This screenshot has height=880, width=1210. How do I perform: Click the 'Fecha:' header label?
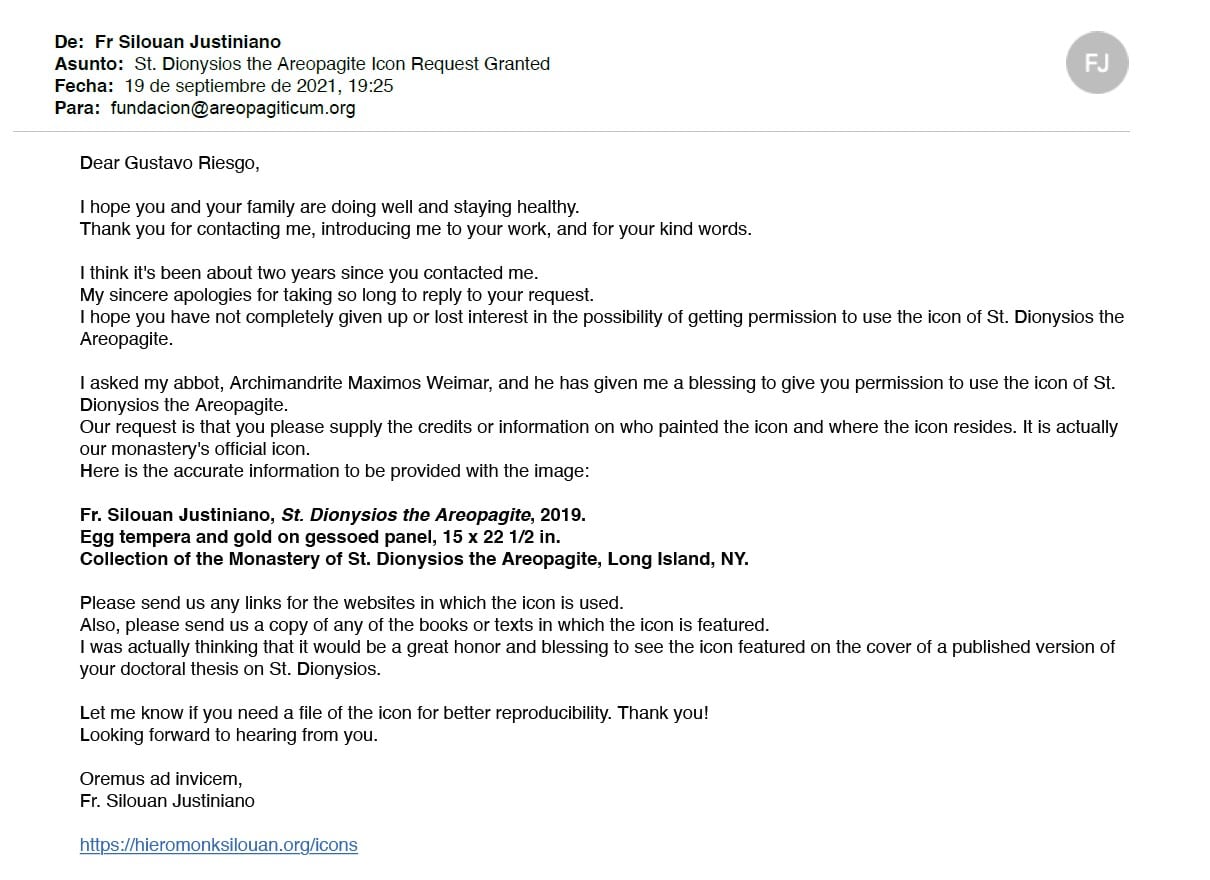pyautogui.click(x=84, y=86)
